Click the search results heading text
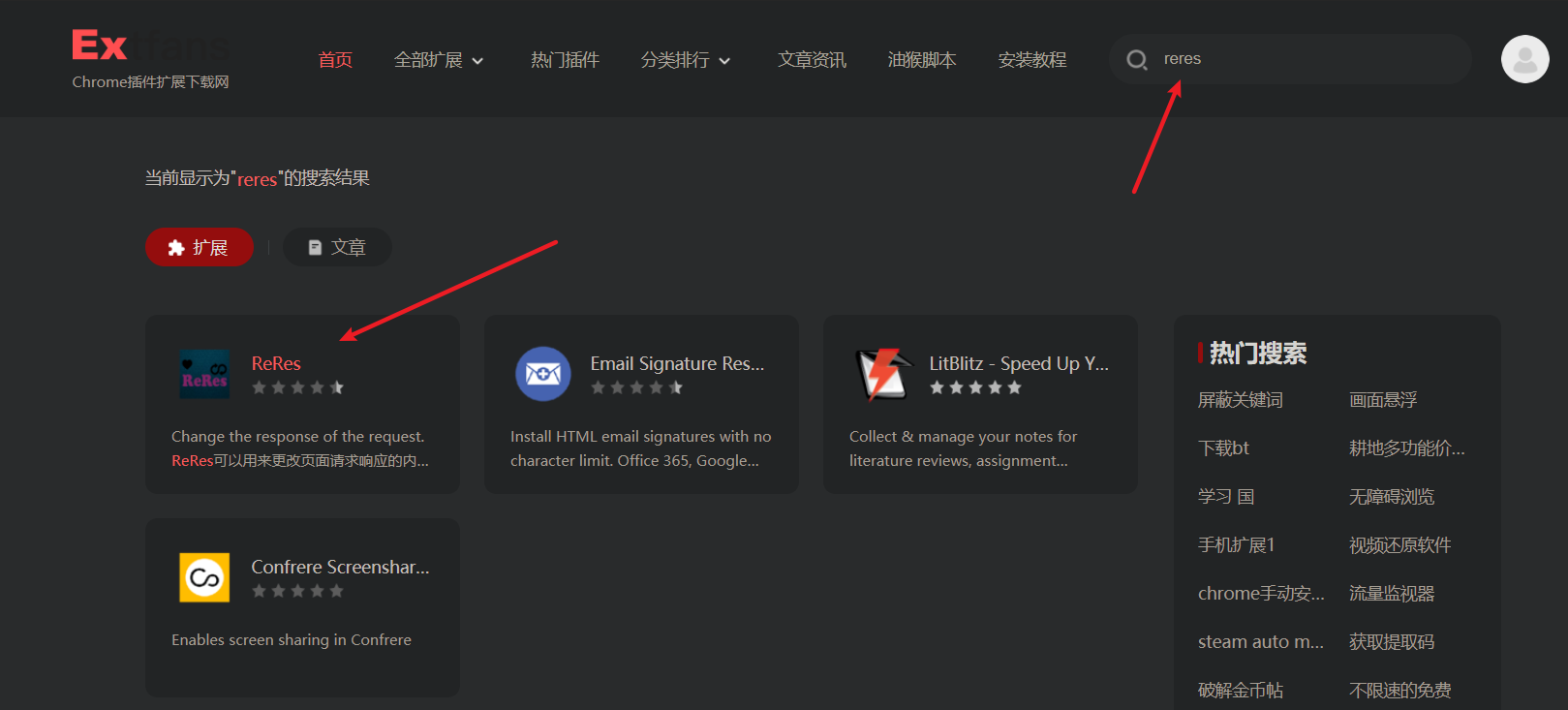1568x710 pixels. tap(258, 178)
